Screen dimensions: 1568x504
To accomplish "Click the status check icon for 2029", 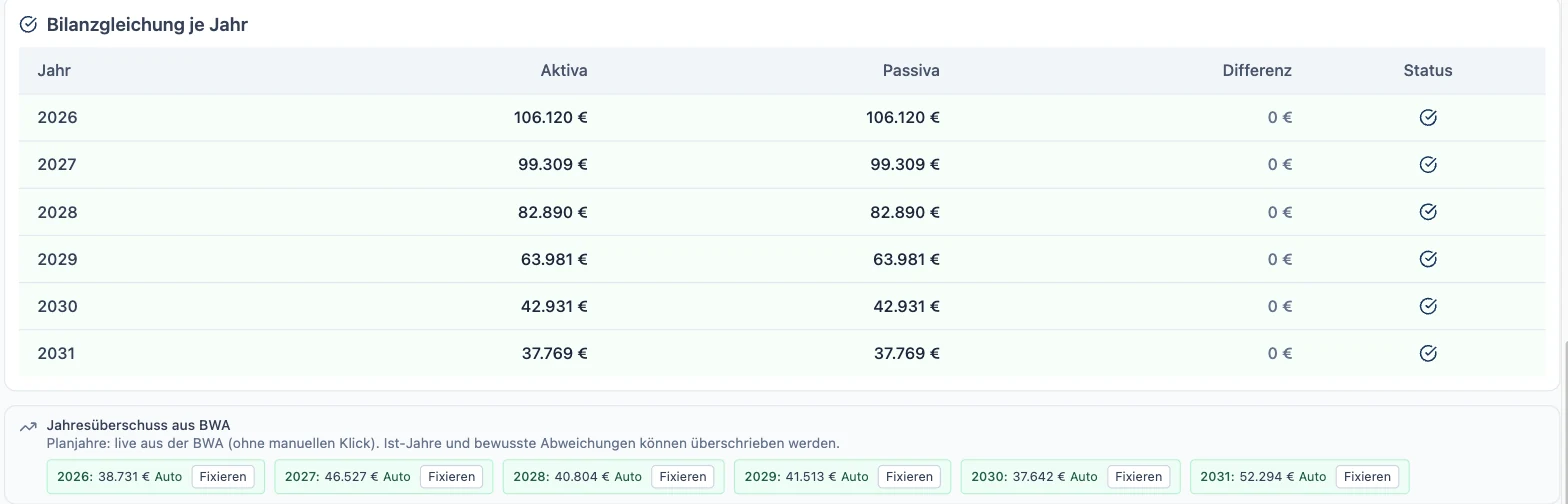I will tap(1428, 259).
